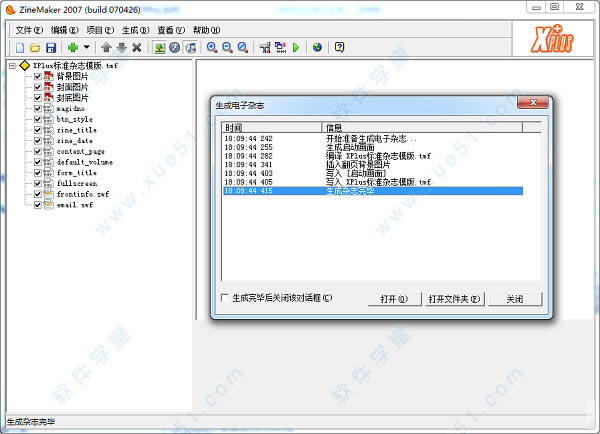The image size is (600, 434).
Task: Click the 时间 column header
Action: coord(272,127)
